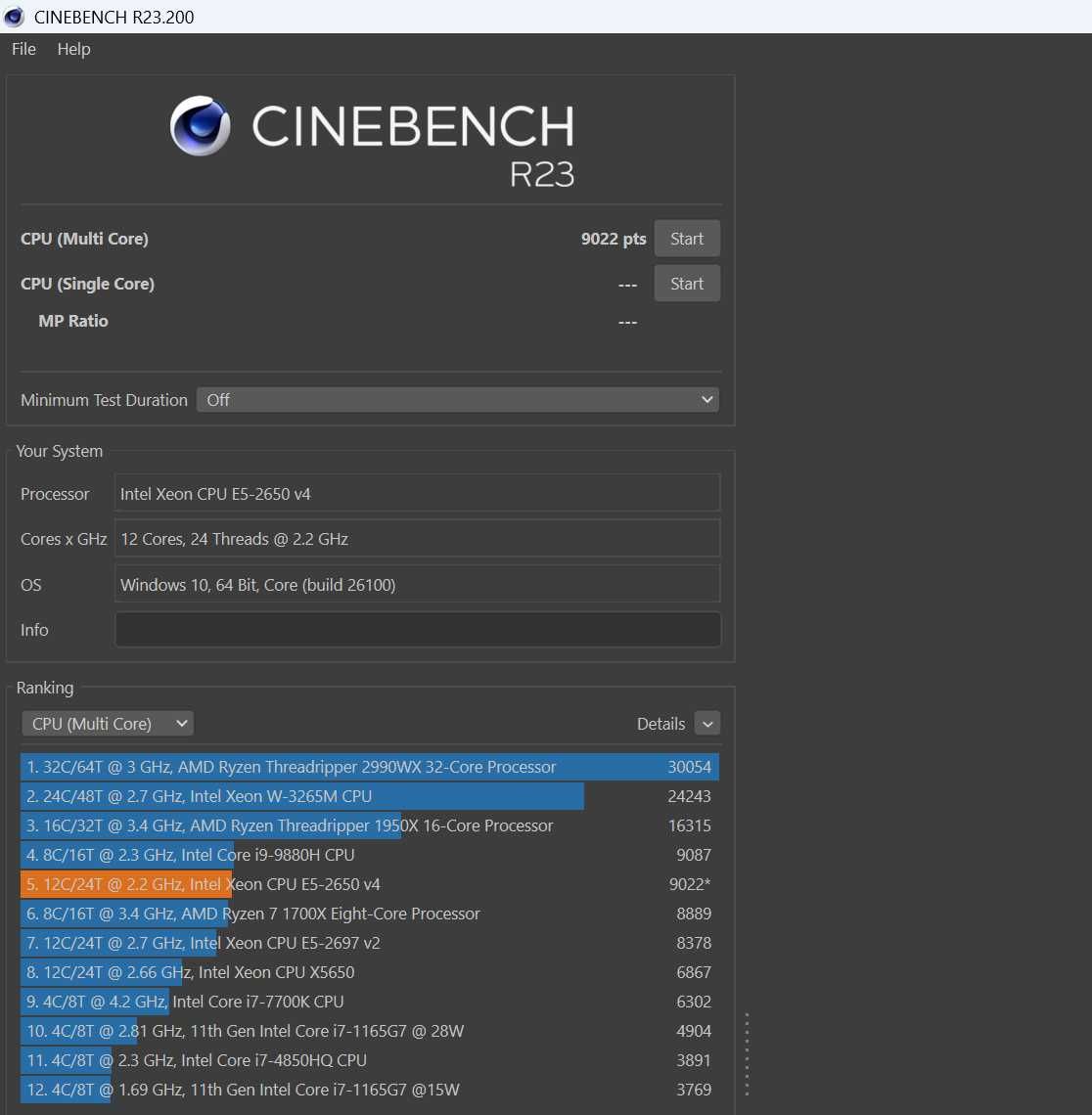Click the CPU (Single Core) label
The width and height of the screenshot is (1092, 1115).
pos(87,284)
